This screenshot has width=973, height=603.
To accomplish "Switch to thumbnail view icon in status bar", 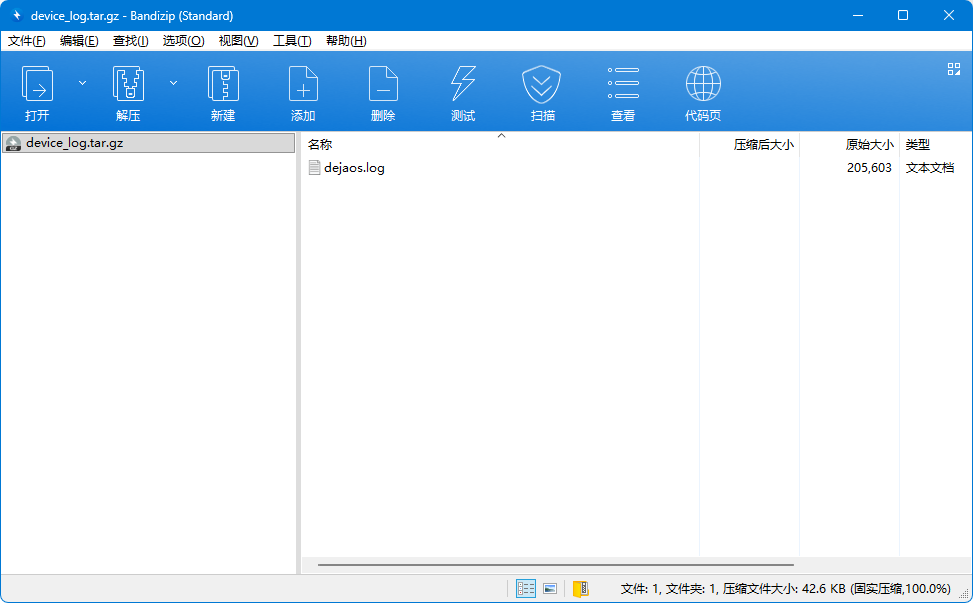I will coord(550,588).
